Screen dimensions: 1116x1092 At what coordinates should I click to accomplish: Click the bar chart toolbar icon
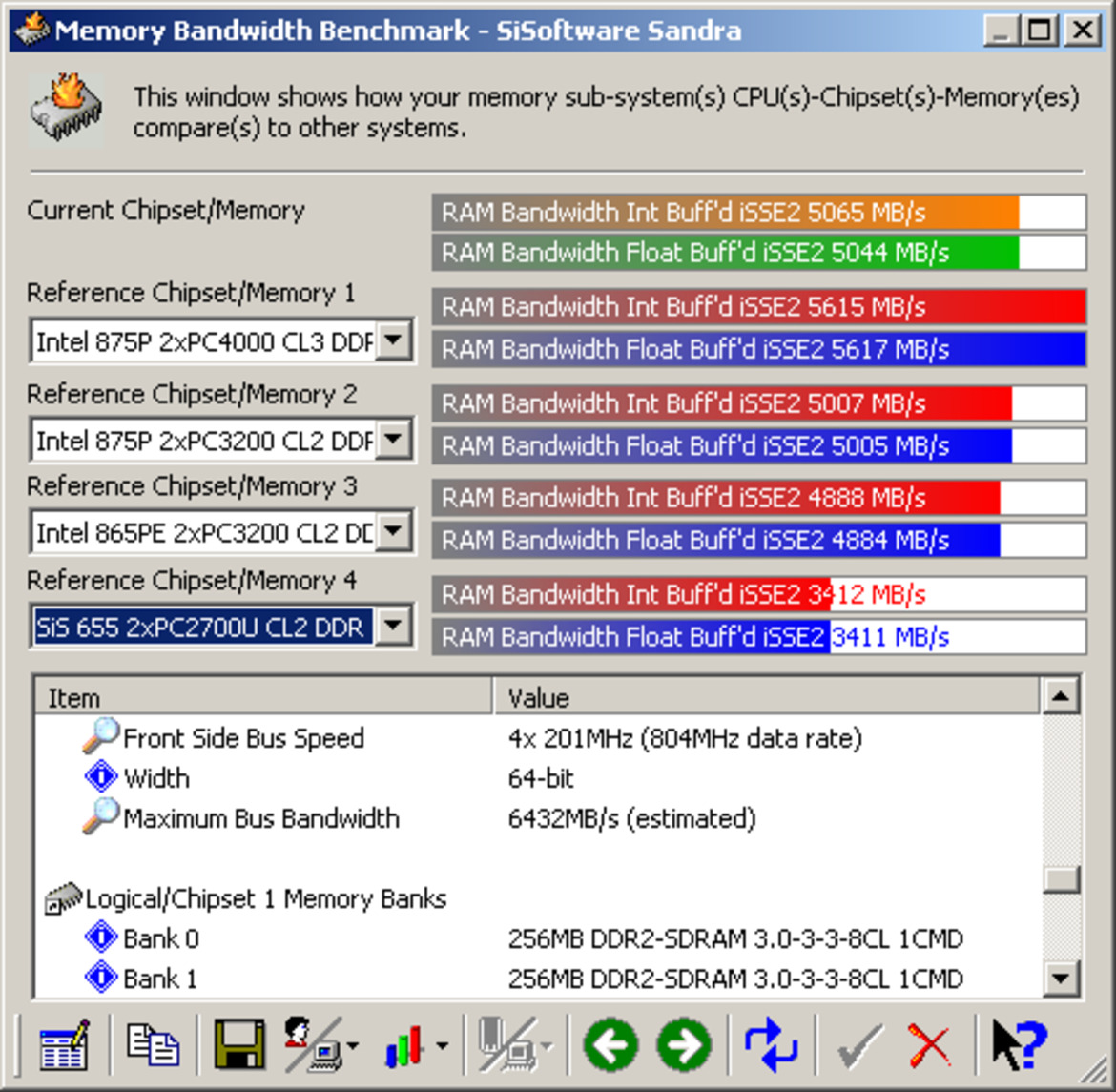404,1046
